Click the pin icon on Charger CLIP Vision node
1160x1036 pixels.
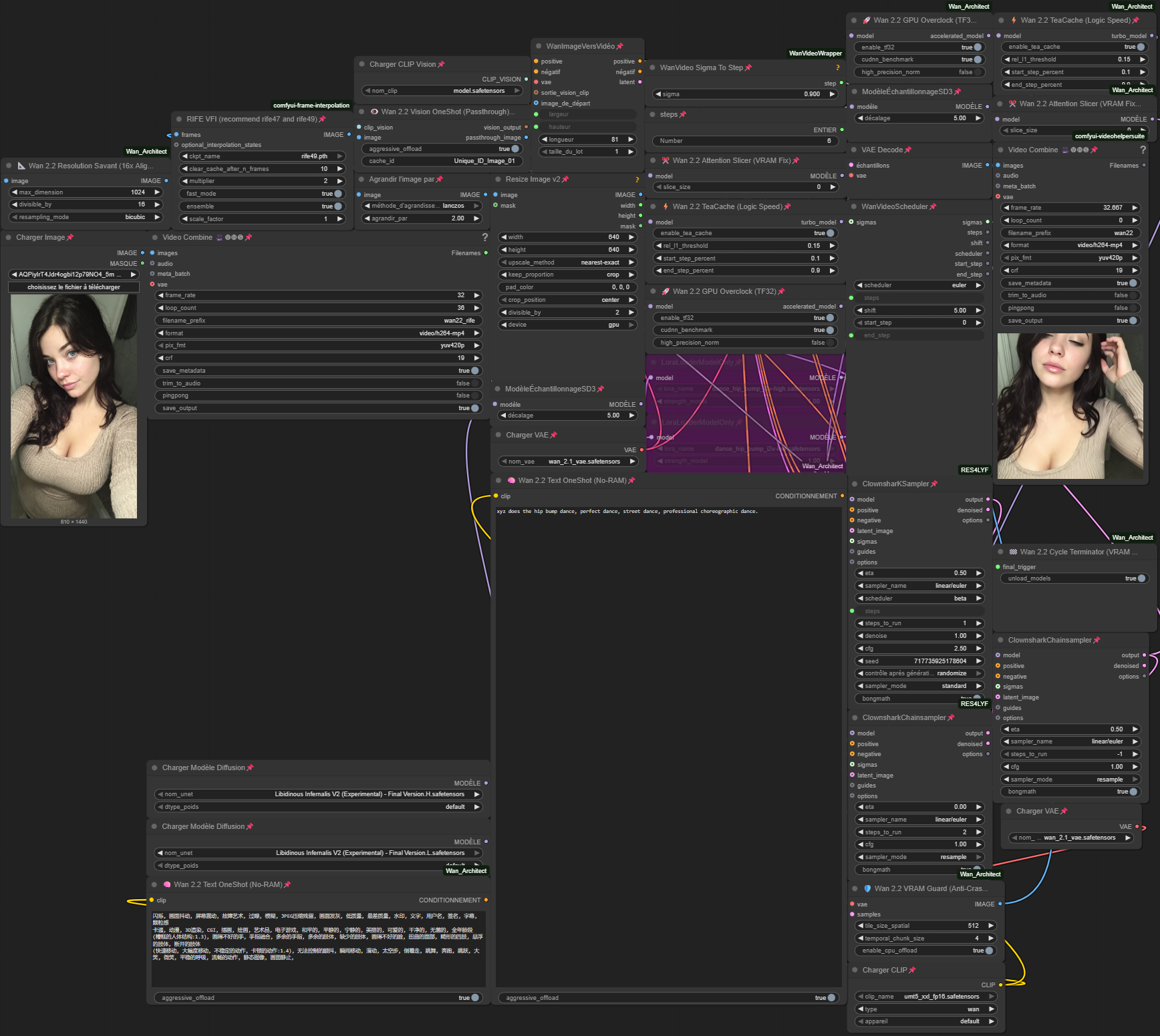(441, 64)
